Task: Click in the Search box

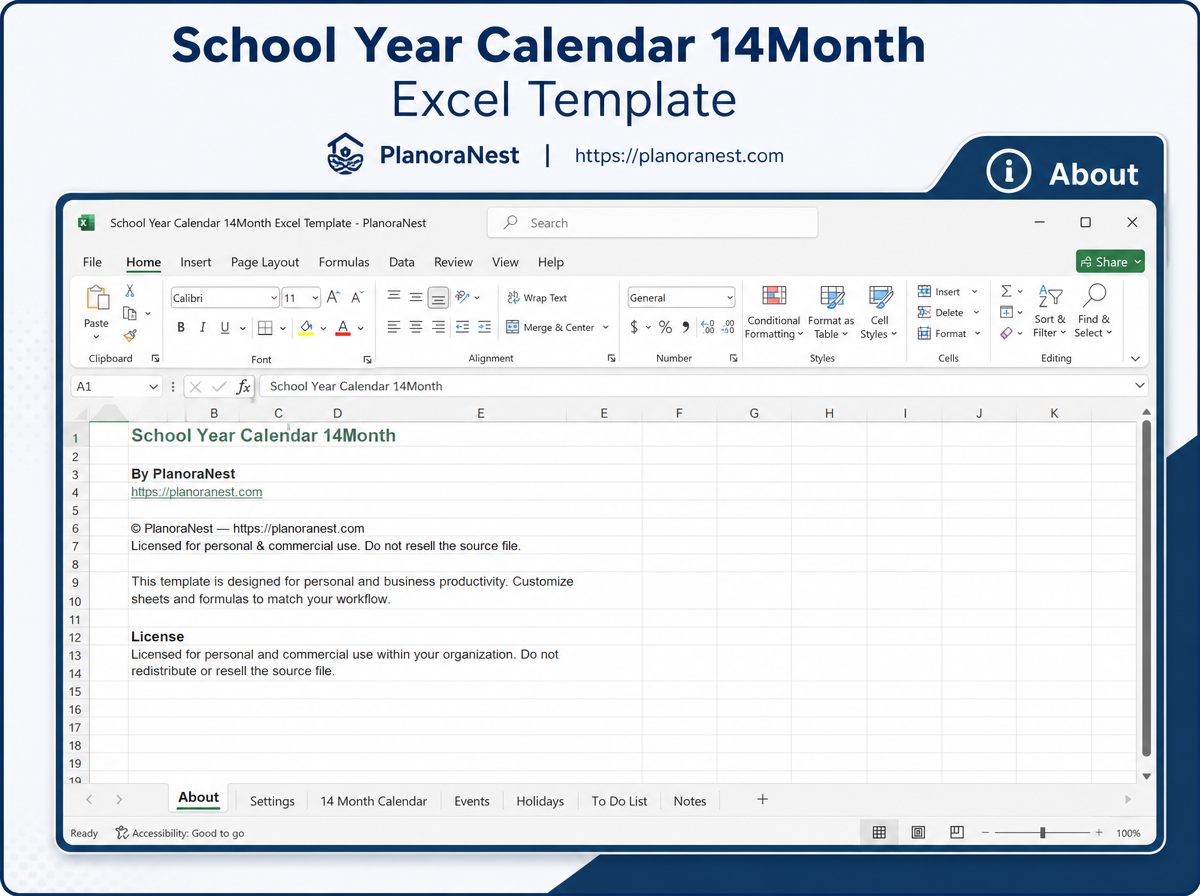Action: (652, 223)
